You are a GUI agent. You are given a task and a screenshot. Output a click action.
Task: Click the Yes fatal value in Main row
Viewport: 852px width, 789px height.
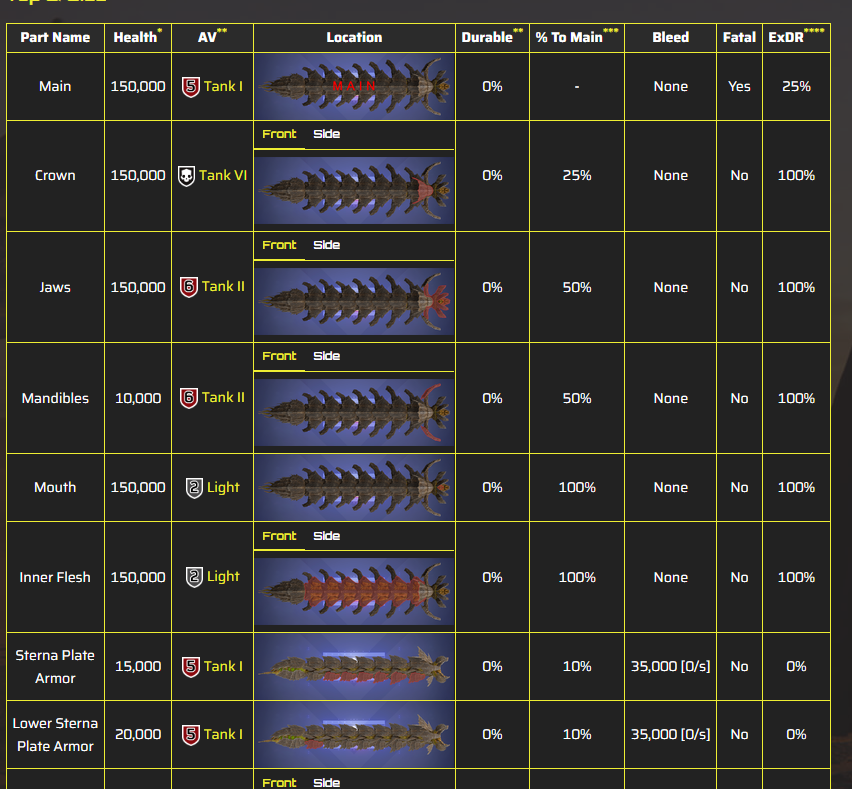(739, 86)
